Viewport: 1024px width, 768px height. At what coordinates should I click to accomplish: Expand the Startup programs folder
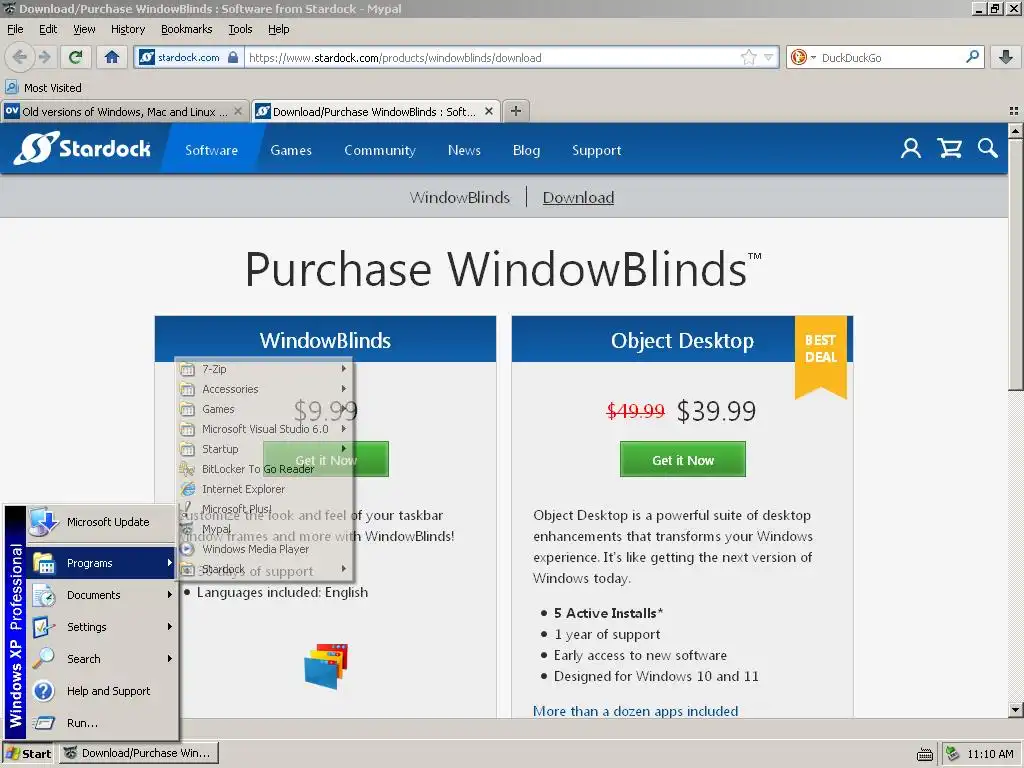click(264, 449)
